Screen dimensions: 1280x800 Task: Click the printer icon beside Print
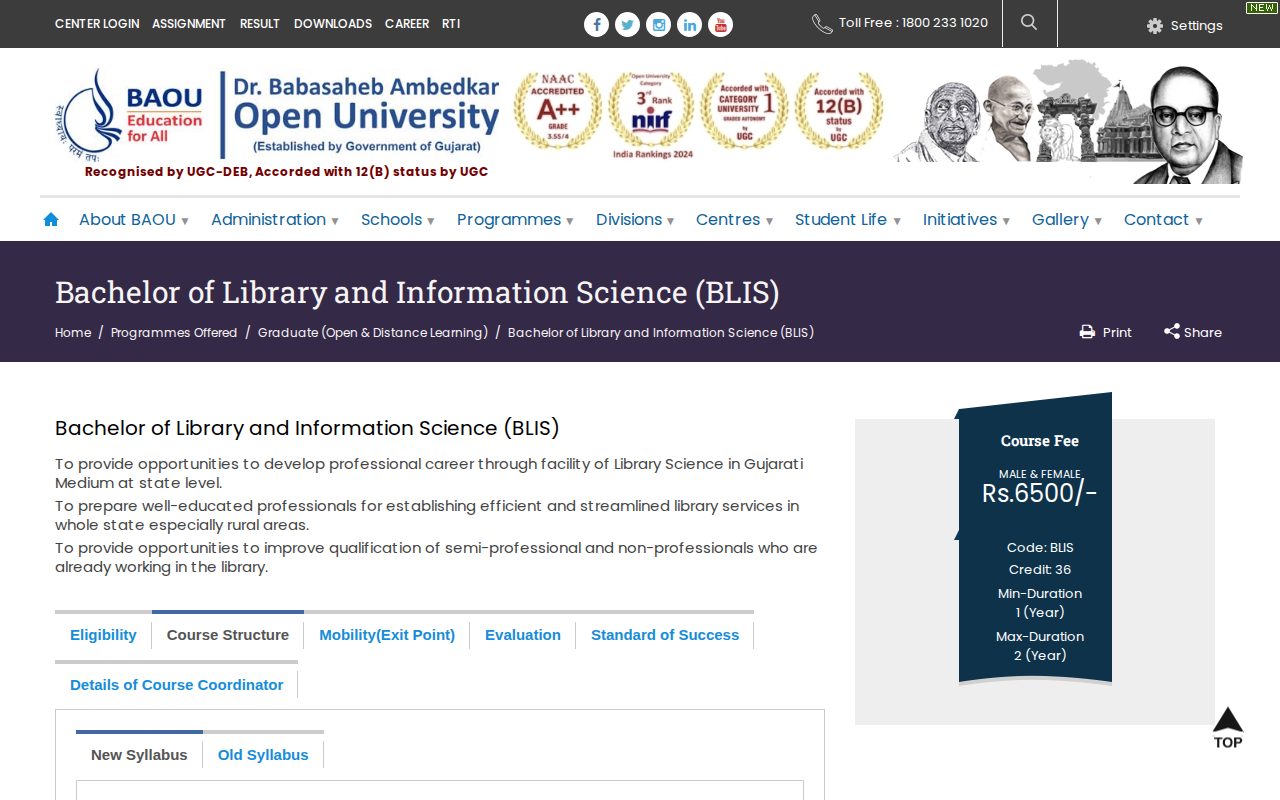pyautogui.click(x=1087, y=332)
